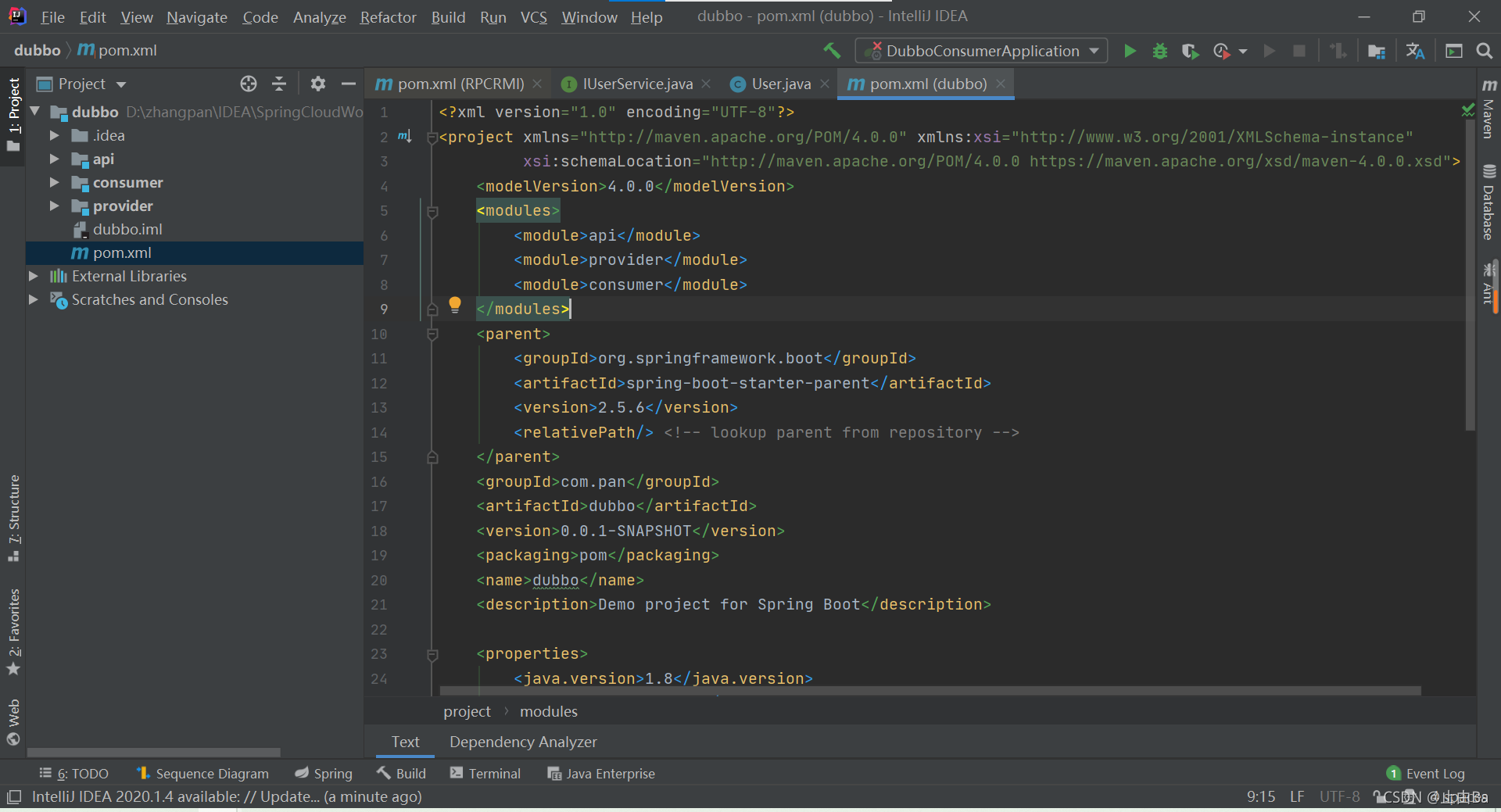Screen dimensions: 1501x812
Task: Toggle the Java Enterprise tool window
Action: (601, 774)
